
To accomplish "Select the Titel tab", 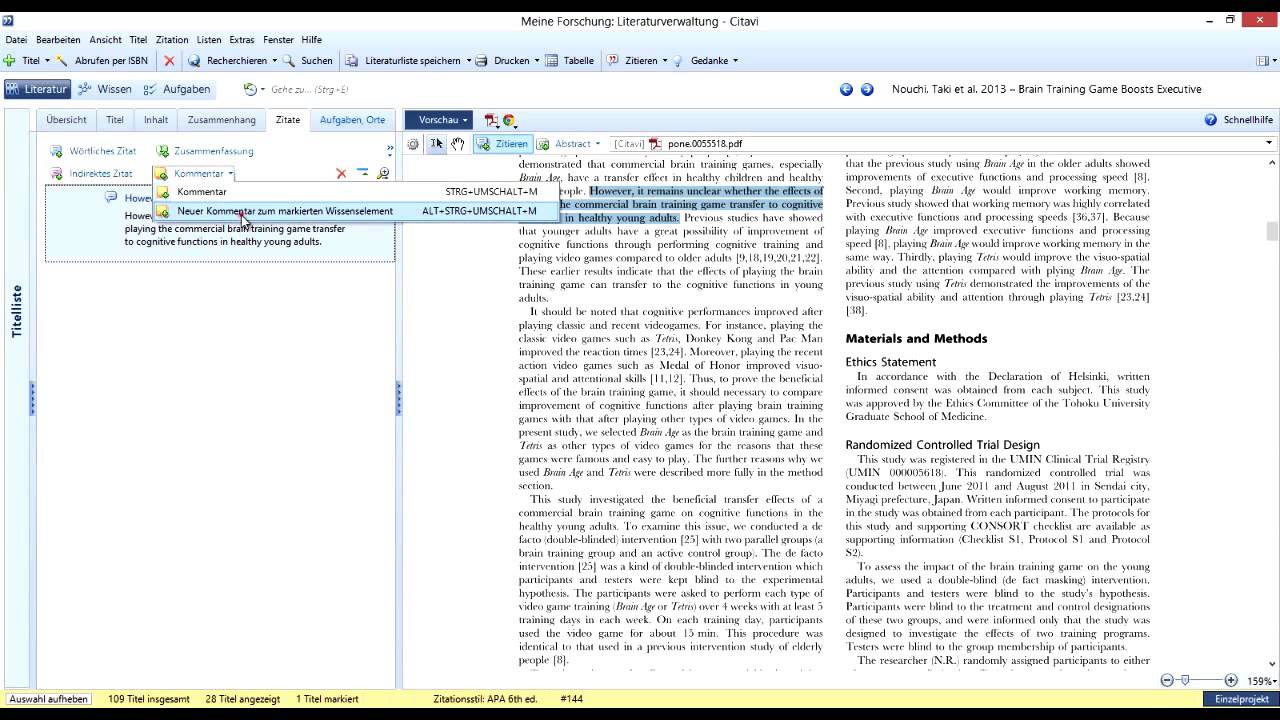I will (115, 120).
